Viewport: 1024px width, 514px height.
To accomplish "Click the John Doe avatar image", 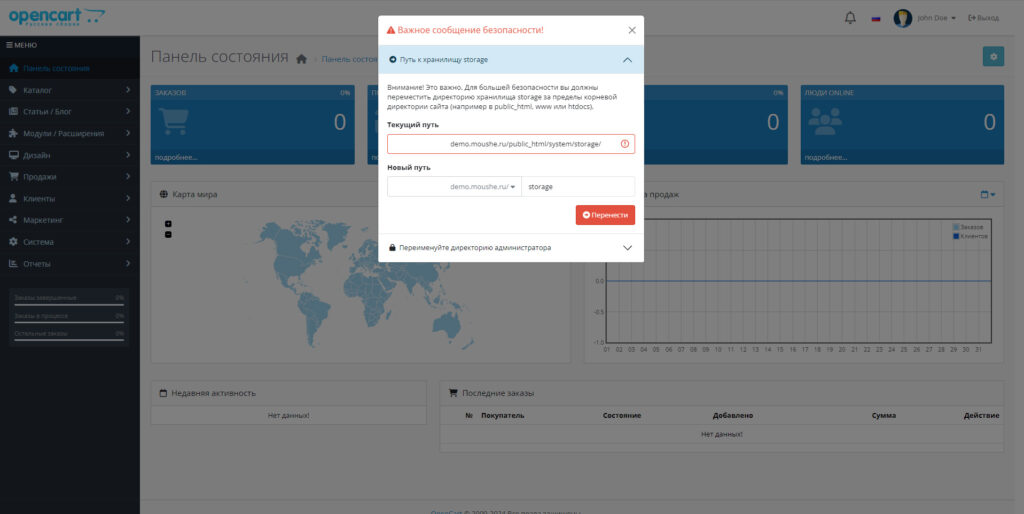I will click(x=903, y=18).
